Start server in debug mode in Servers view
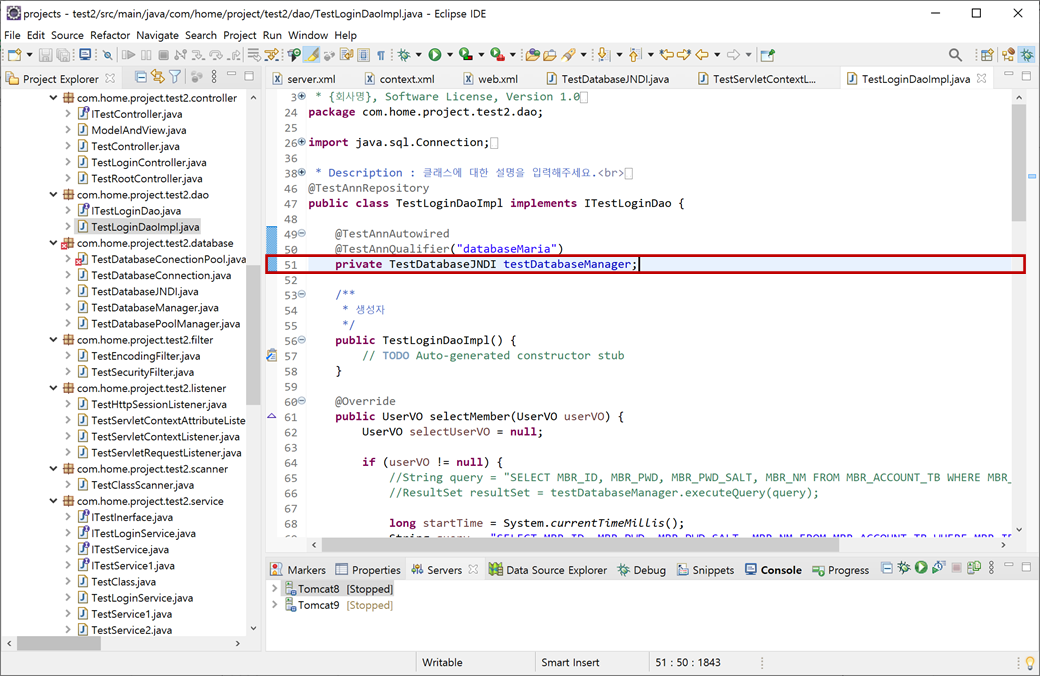The width and height of the screenshot is (1040, 676). (904, 567)
